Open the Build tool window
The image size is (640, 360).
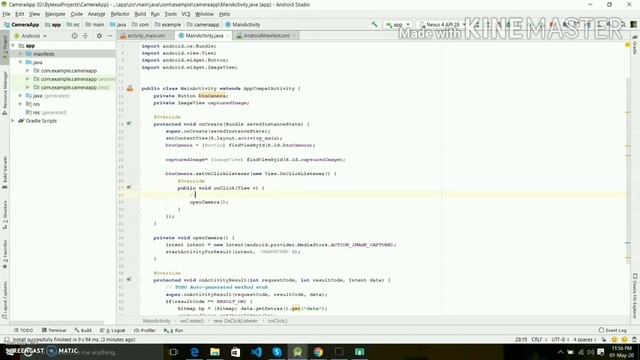(x=83, y=330)
